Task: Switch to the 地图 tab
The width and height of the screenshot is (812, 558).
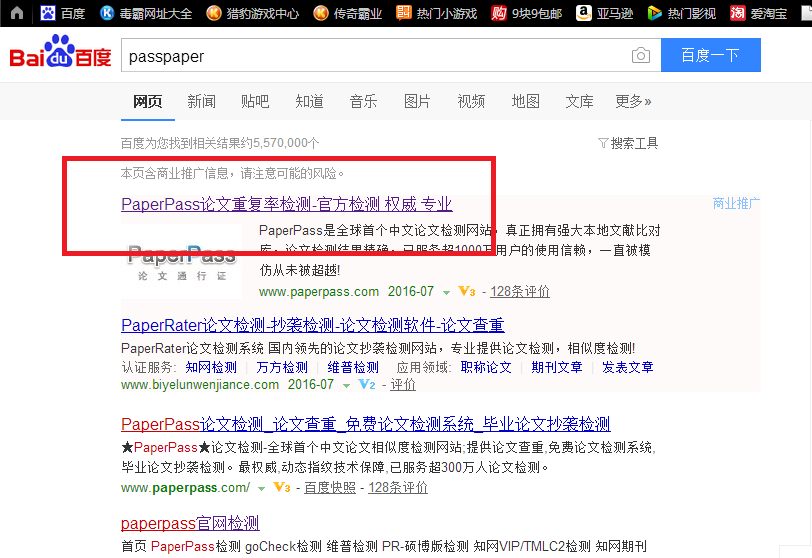Action: click(x=525, y=101)
